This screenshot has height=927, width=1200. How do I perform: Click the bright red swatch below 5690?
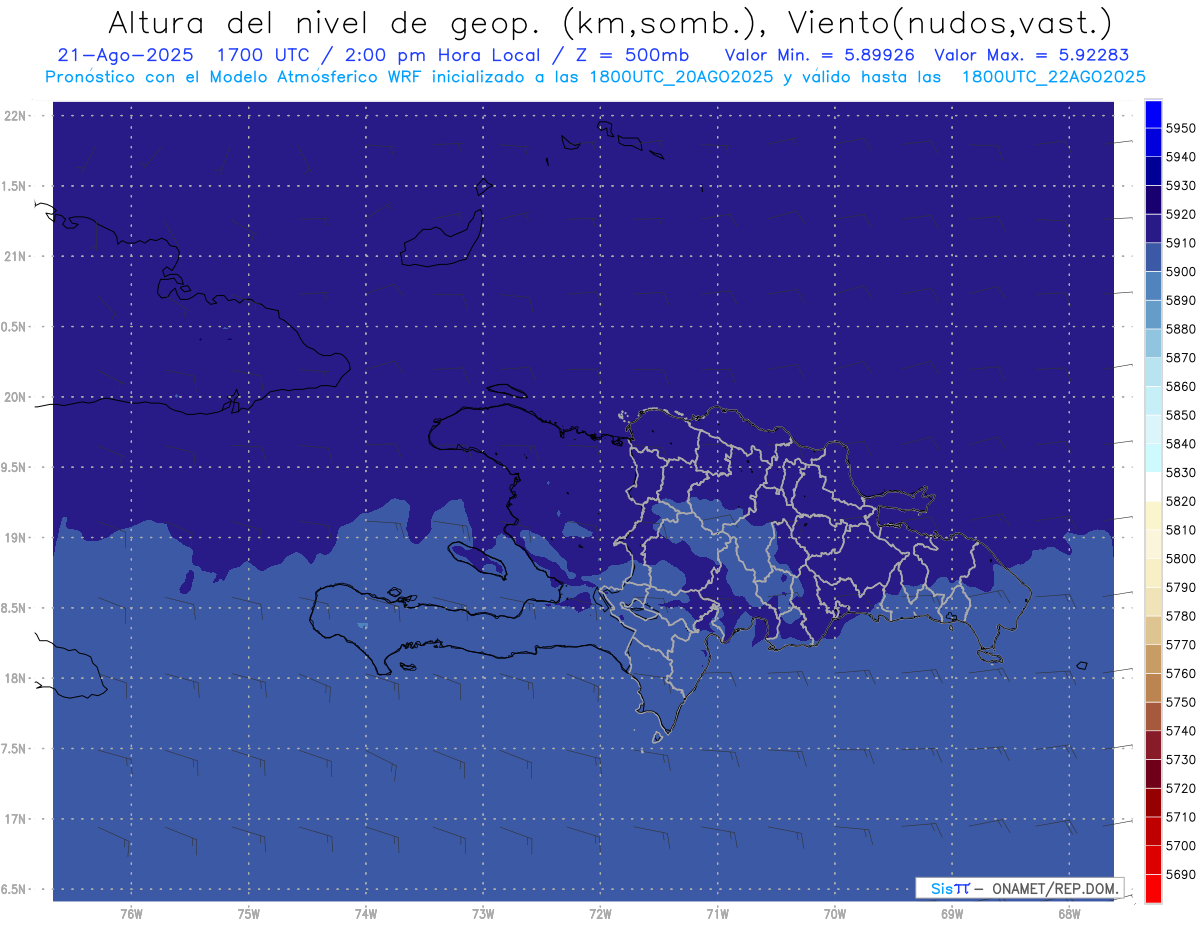[1153, 888]
